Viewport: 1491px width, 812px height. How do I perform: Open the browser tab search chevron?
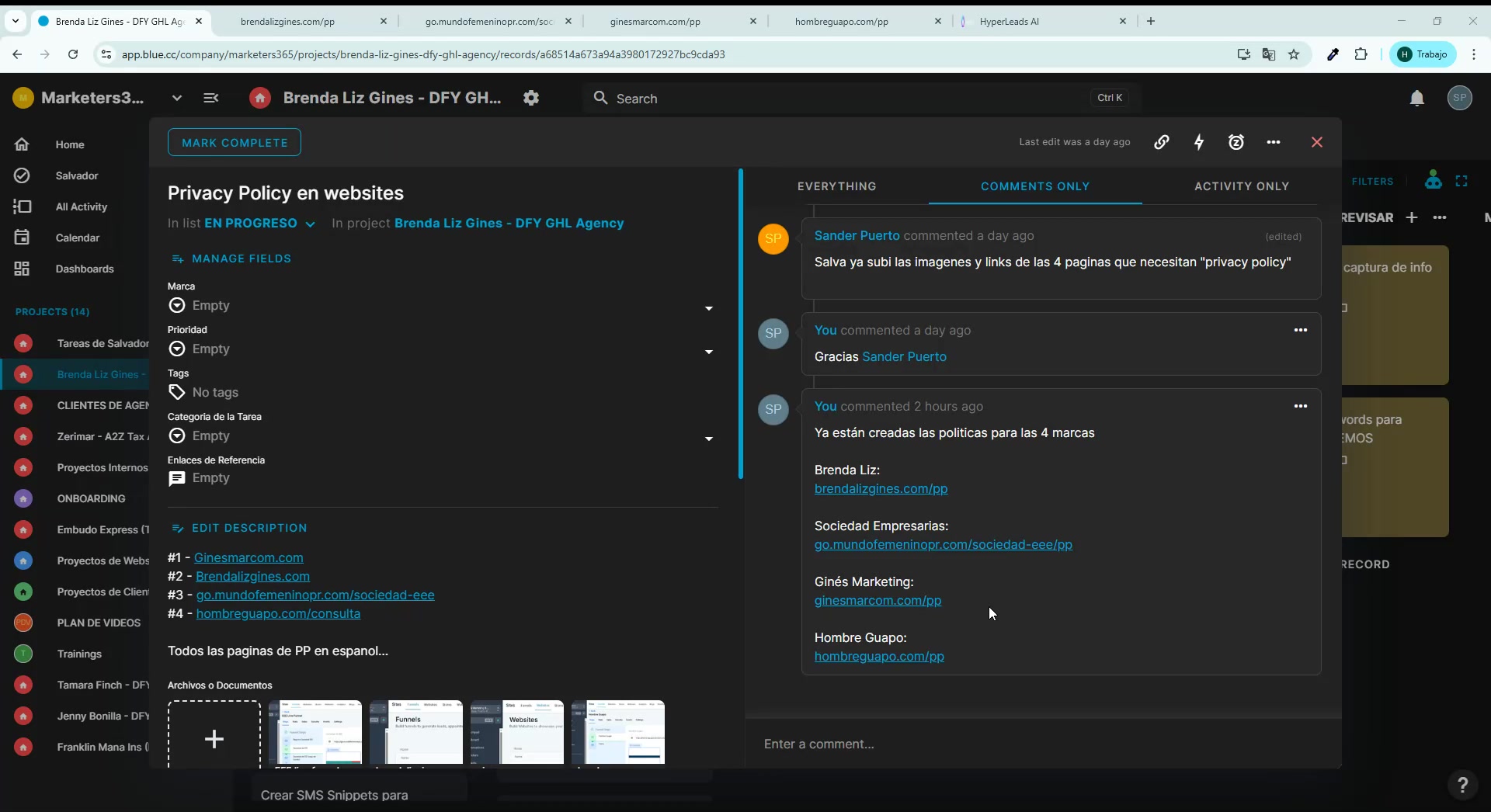tap(16, 21)
